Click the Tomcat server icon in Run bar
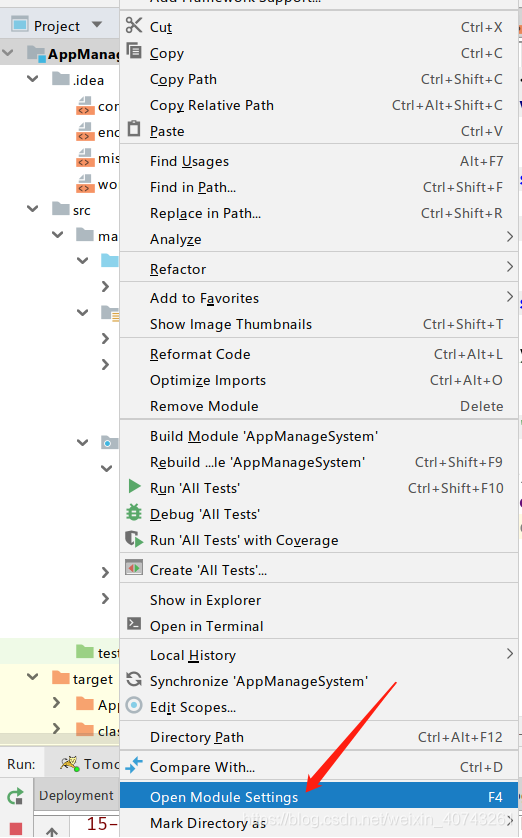This screenshot has height=838, width=522. [69, 763]
